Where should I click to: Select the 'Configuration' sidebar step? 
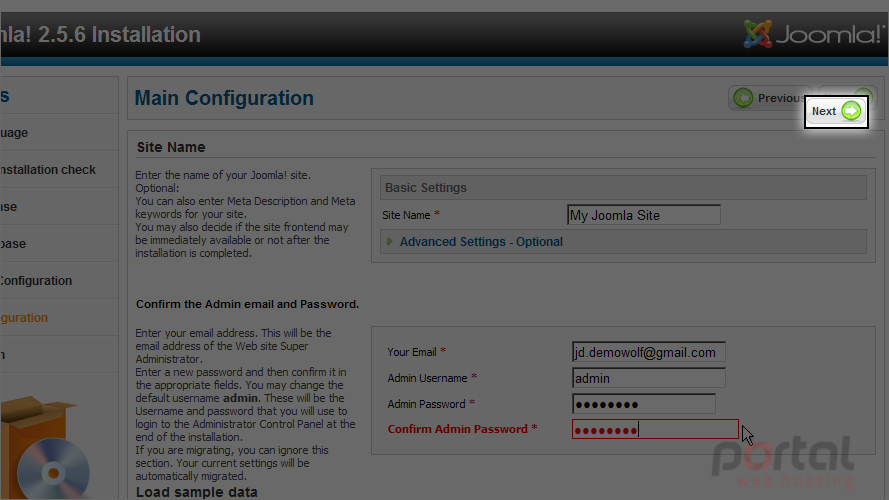tap(36, 281)
